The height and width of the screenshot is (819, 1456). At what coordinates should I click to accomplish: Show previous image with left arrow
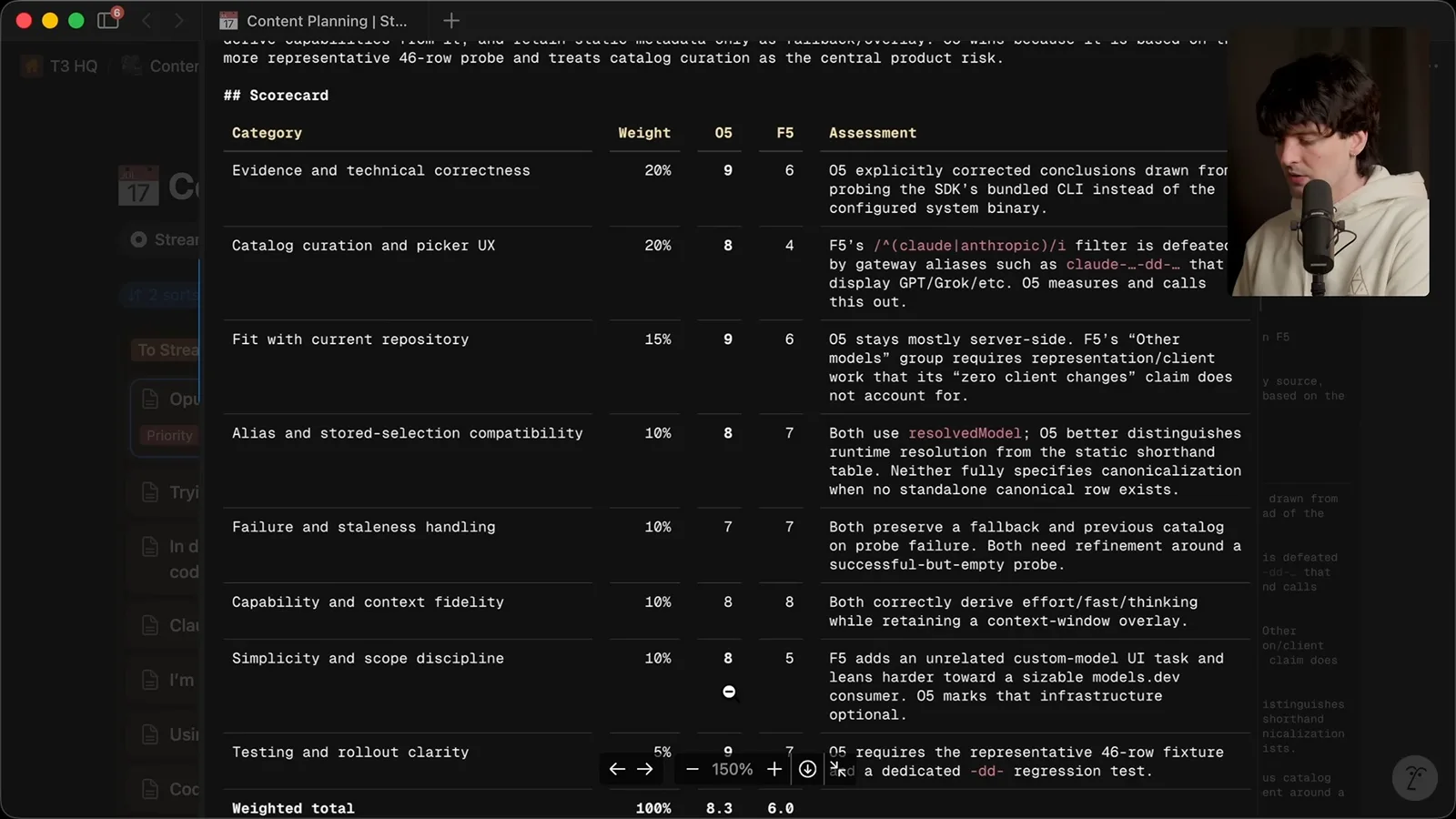pos(617,769)
